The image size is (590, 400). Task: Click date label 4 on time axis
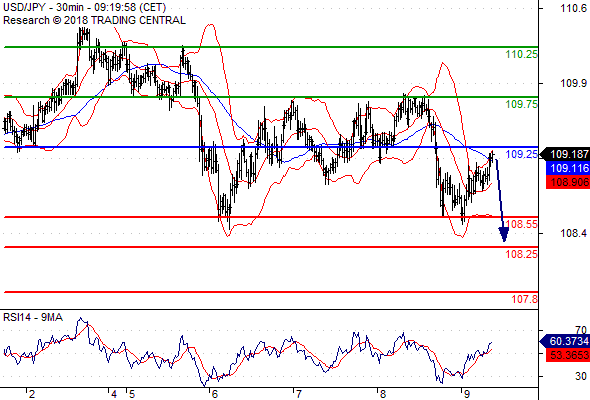point(114,394)
